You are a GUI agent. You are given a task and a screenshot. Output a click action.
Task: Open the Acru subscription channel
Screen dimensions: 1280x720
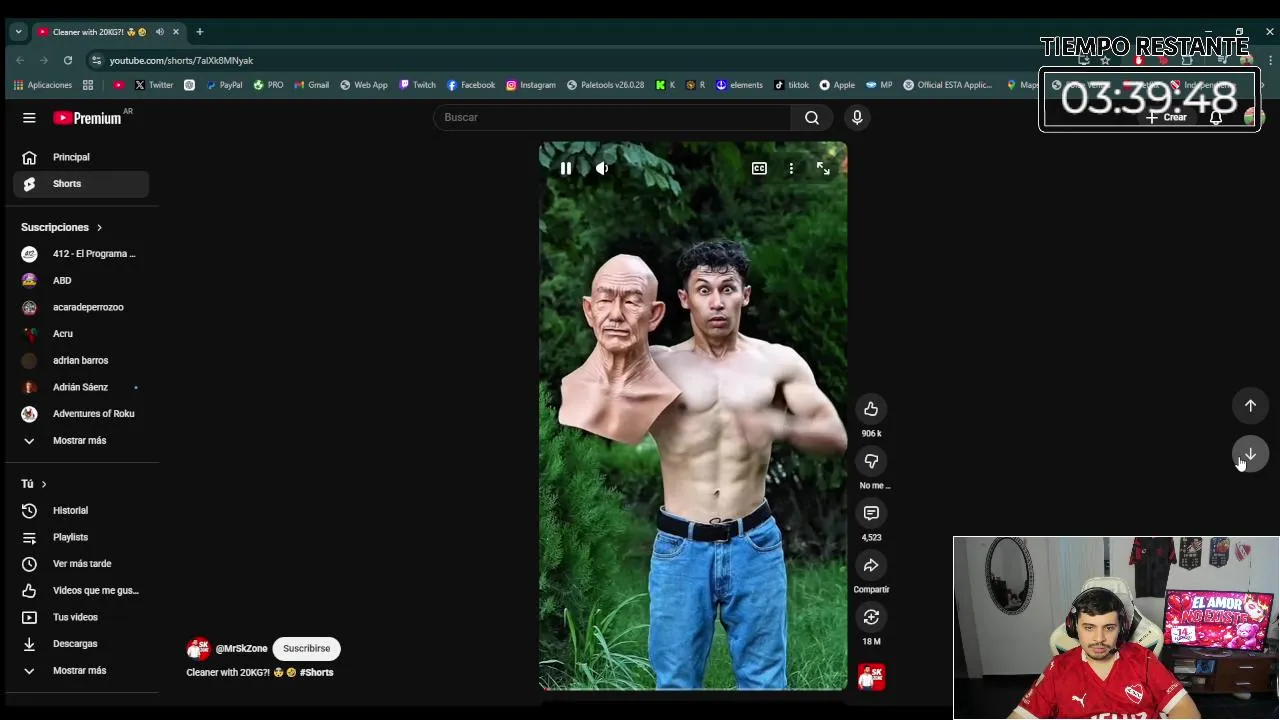(x=81, y=334)
